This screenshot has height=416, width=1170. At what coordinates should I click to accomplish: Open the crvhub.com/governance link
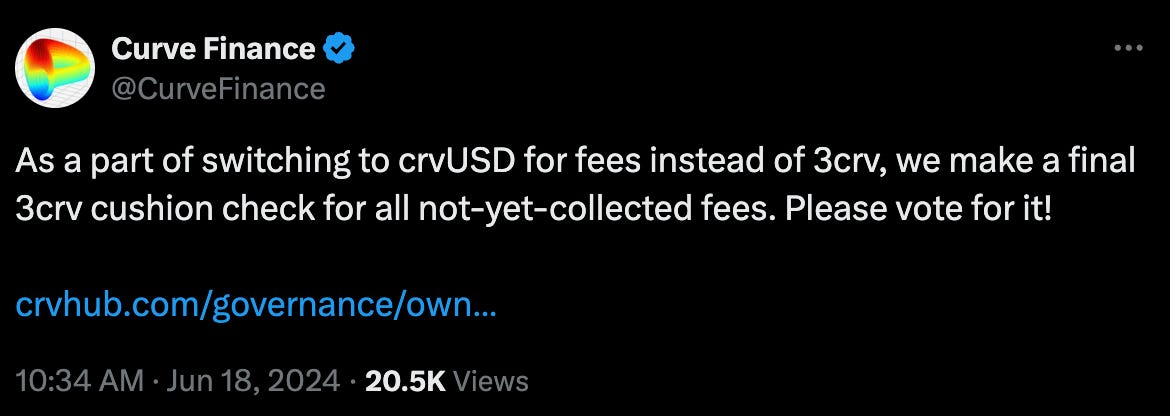point(256,306)
